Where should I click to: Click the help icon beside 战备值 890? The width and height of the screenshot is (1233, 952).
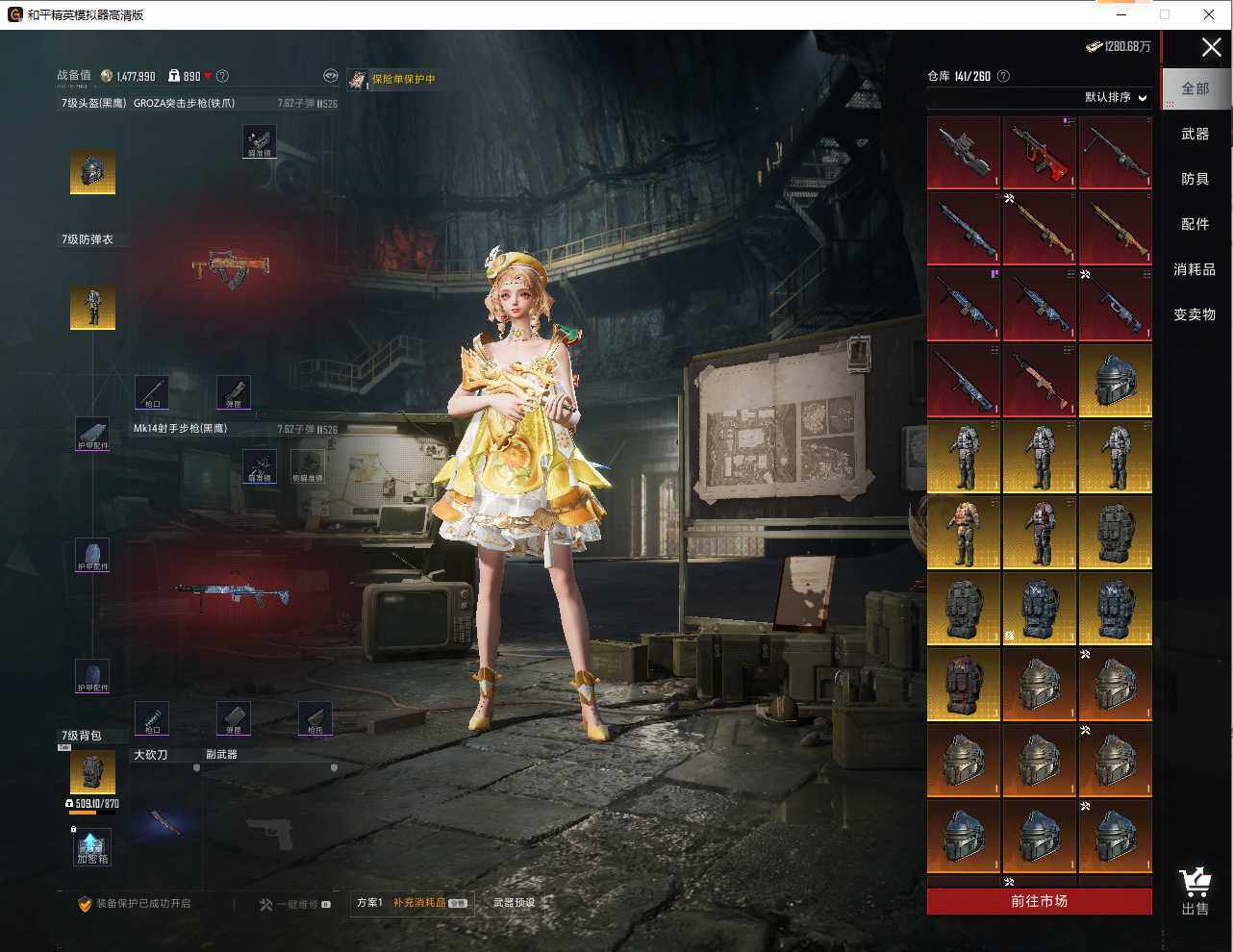222,76
